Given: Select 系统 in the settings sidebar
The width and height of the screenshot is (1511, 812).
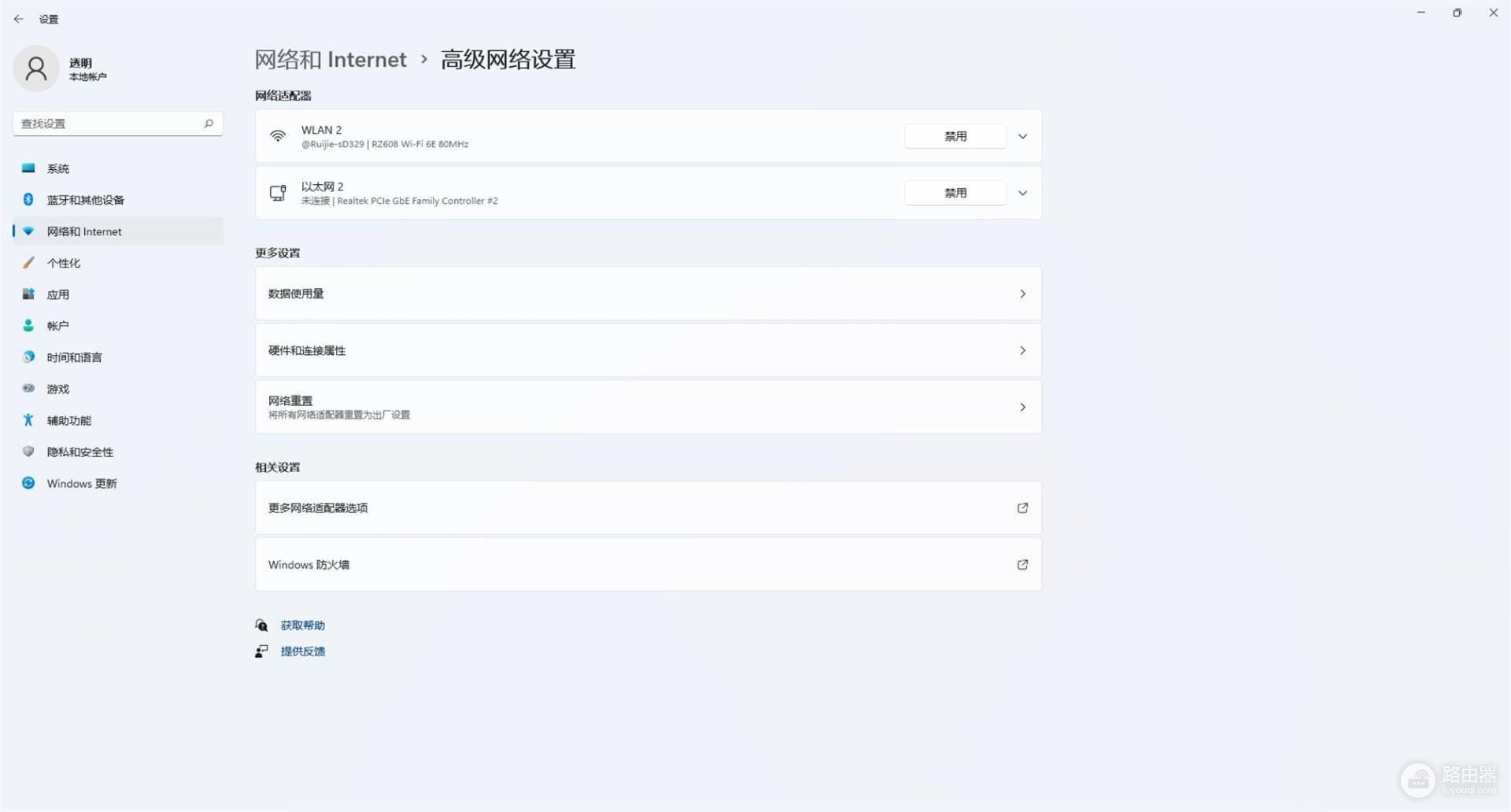Looking at the screenshot, I should [x=118, y=168].
